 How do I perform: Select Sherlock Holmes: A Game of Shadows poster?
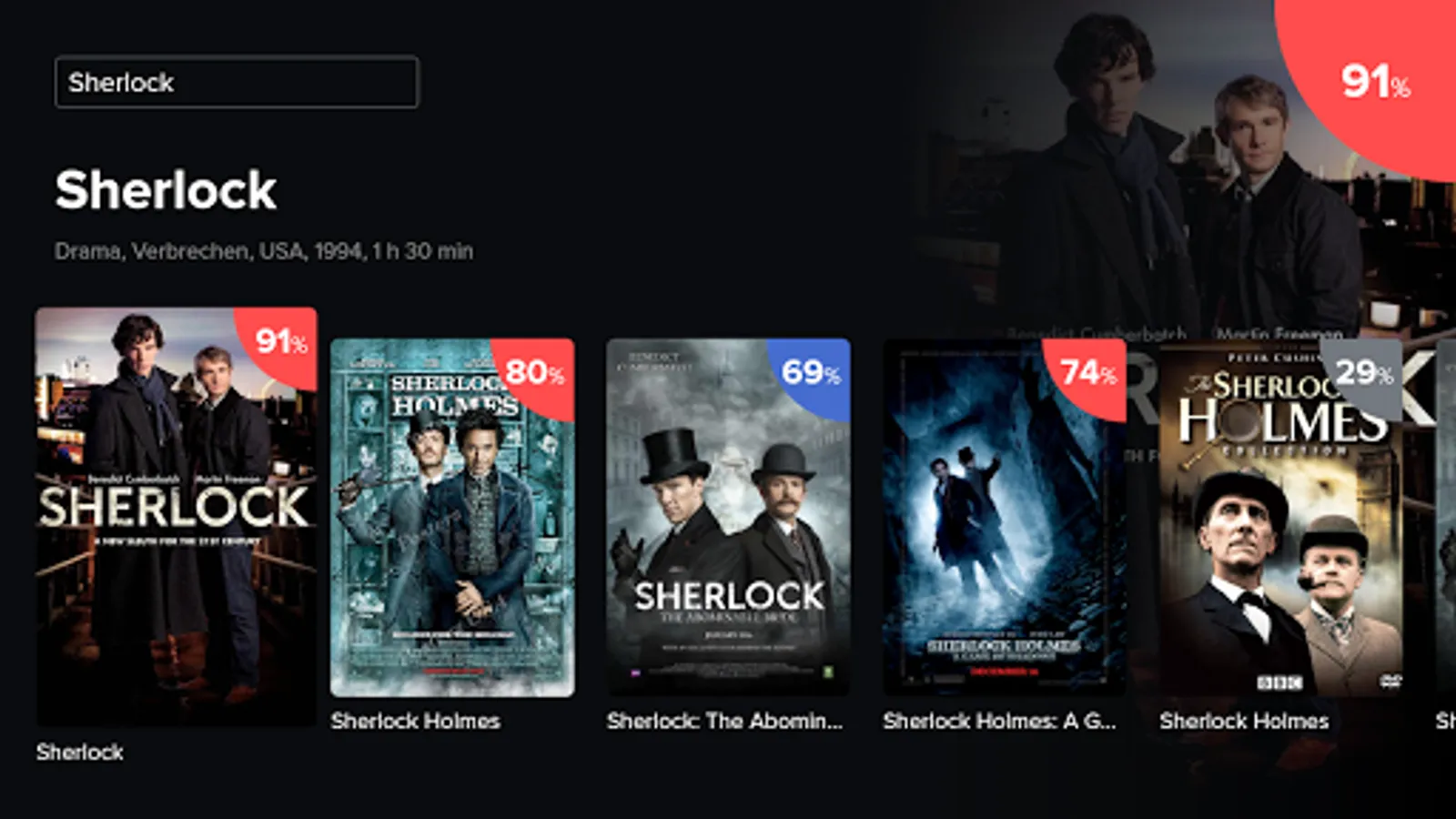click(x=1005, y=517)
